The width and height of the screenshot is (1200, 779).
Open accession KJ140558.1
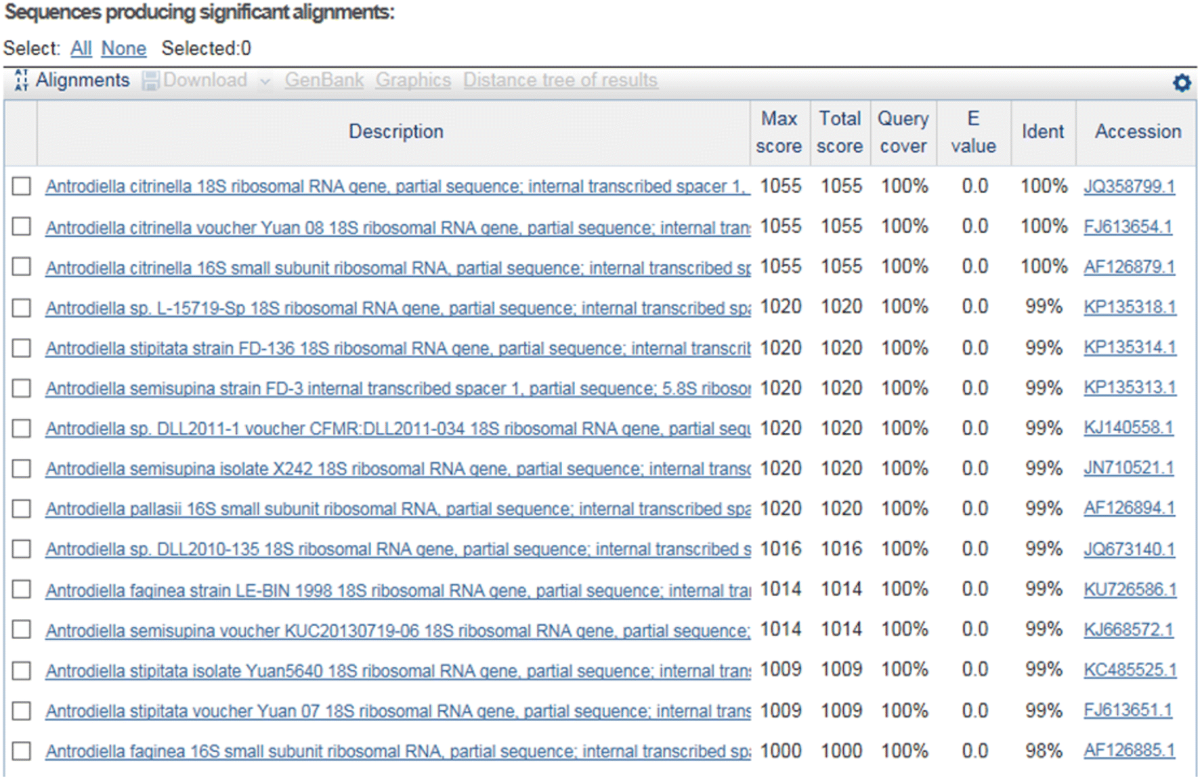1128,428
